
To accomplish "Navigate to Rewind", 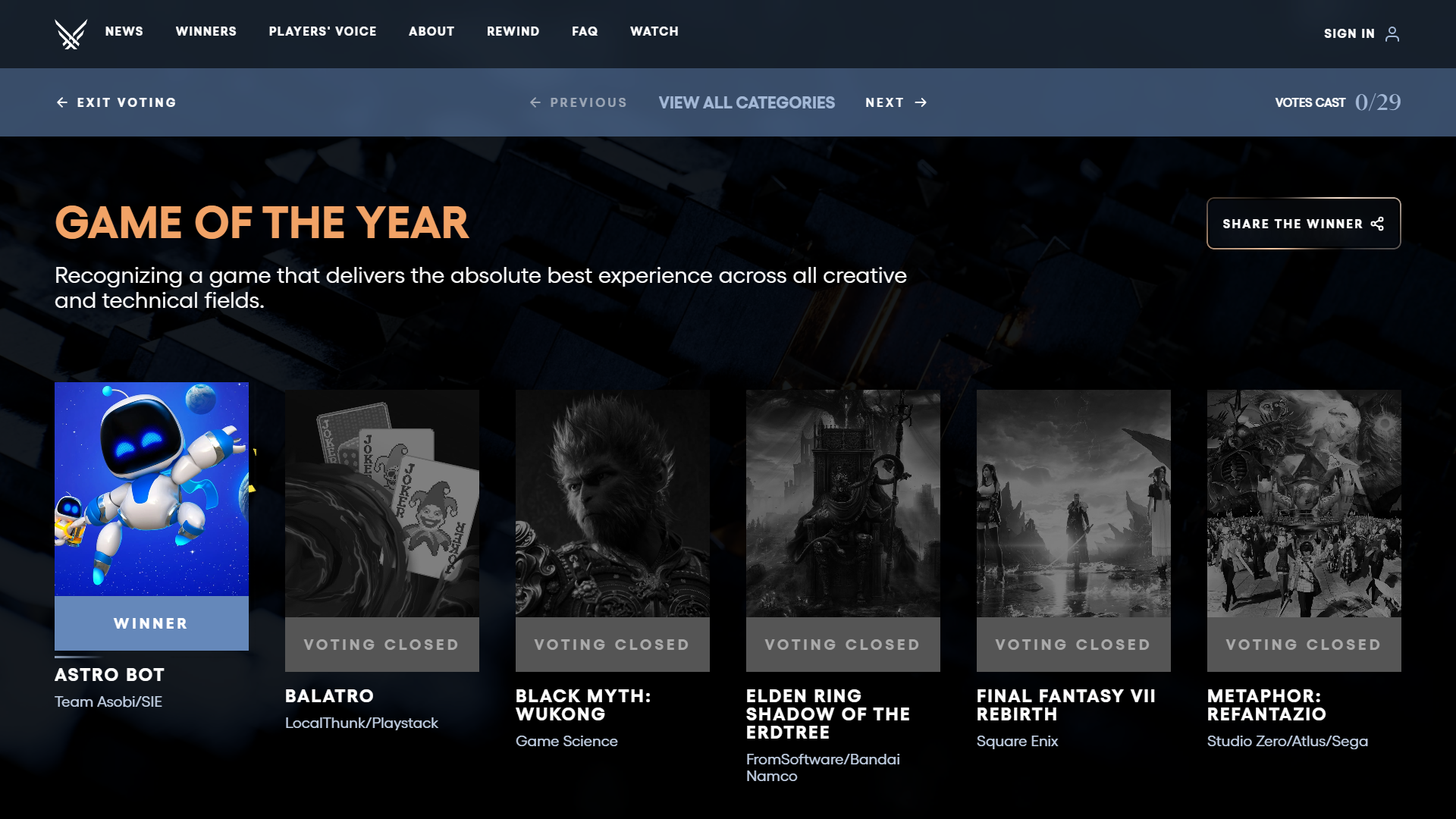I will pos(513,31).
